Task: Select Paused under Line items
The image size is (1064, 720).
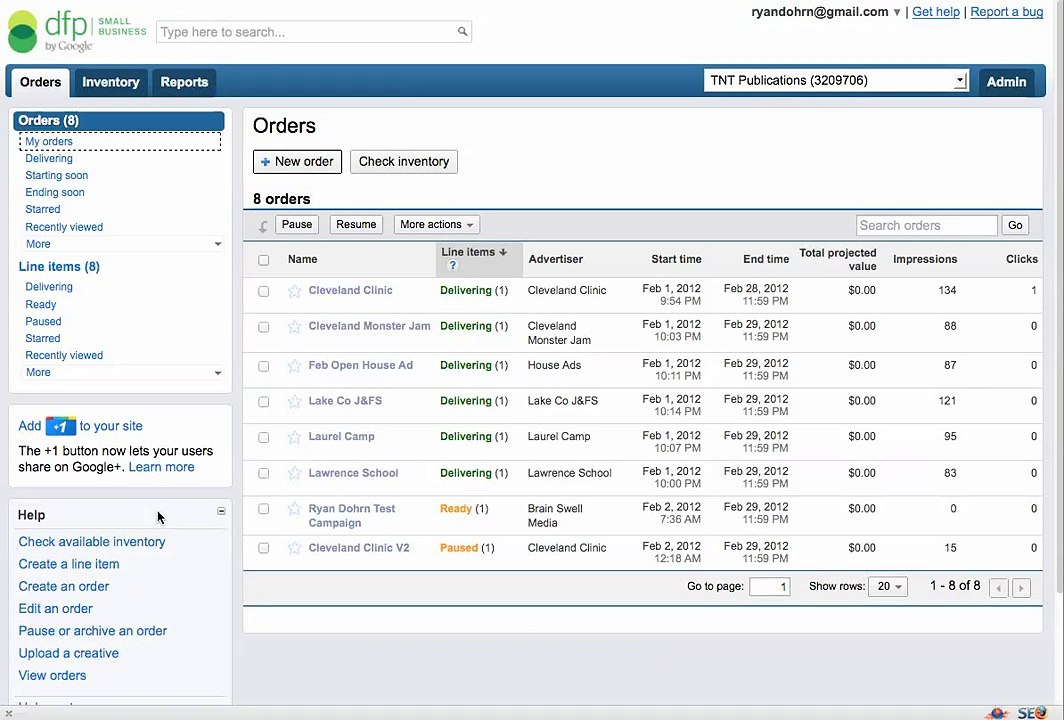Action: point(43,322)
